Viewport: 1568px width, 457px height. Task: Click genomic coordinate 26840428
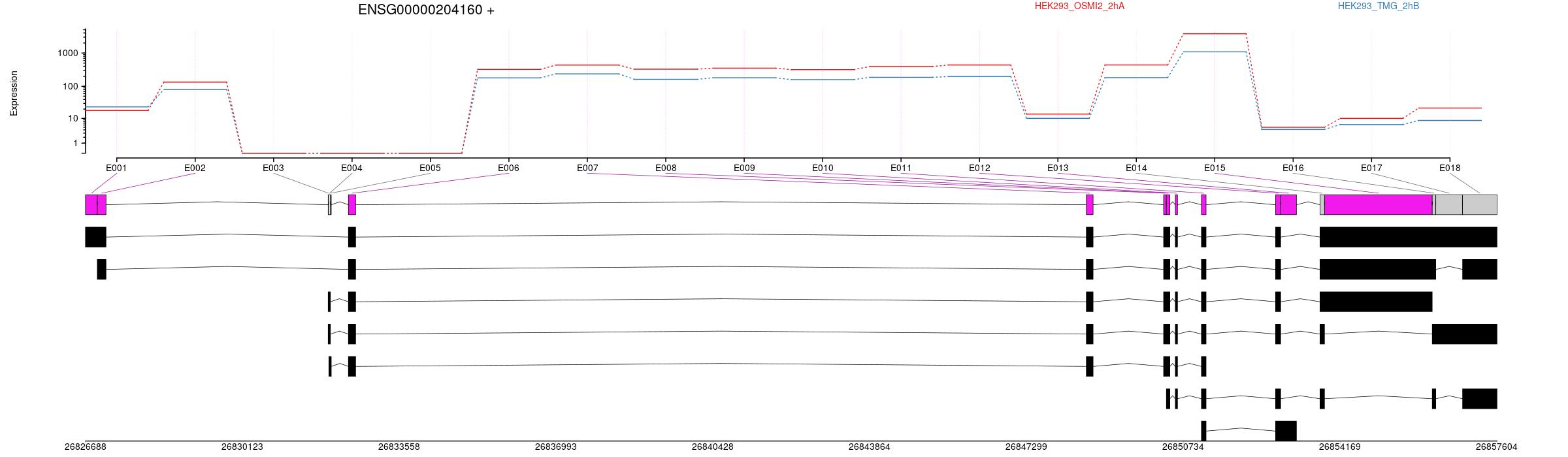click(713, 447)
